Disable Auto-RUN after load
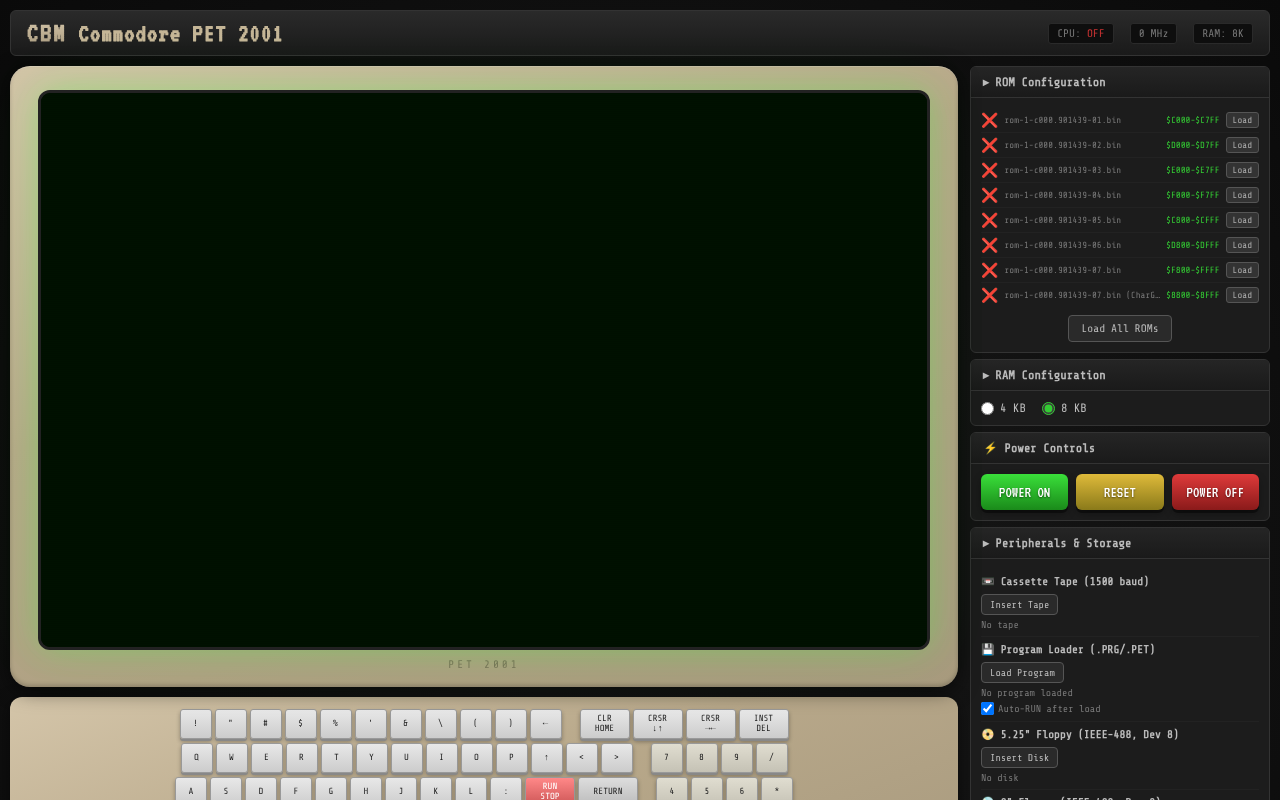Screen dimensions: 1280x800 point(987,708)
